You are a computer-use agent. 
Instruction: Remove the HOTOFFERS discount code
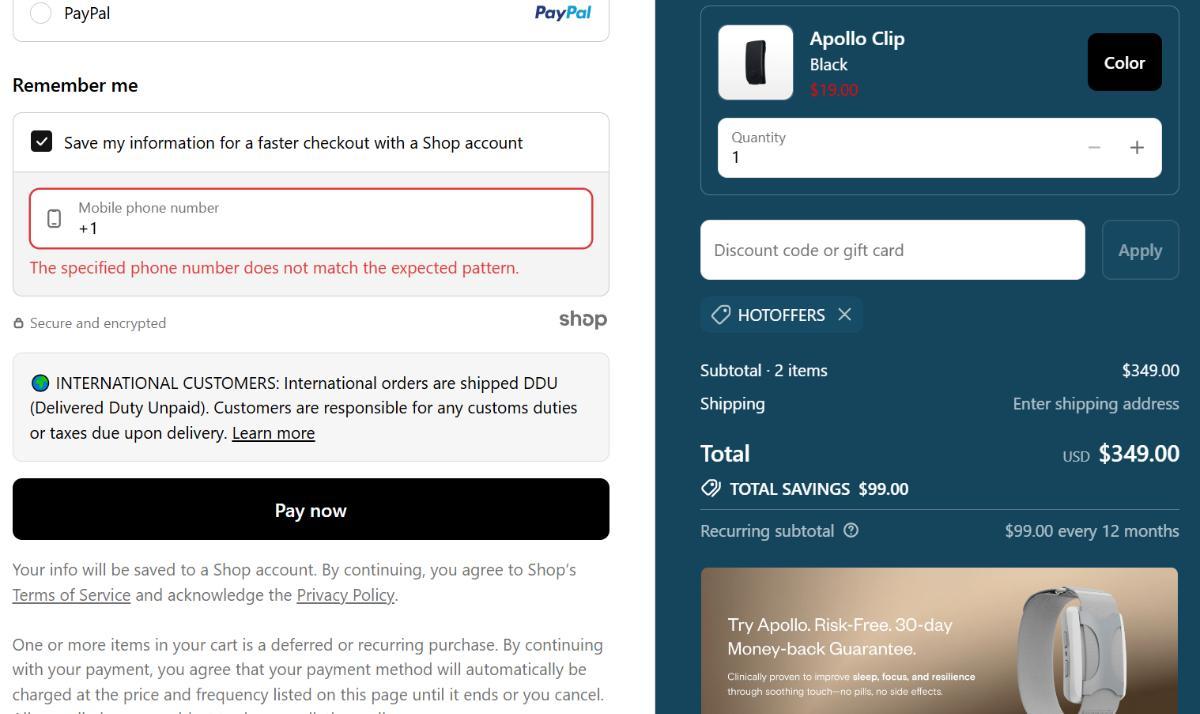[845, 315]
